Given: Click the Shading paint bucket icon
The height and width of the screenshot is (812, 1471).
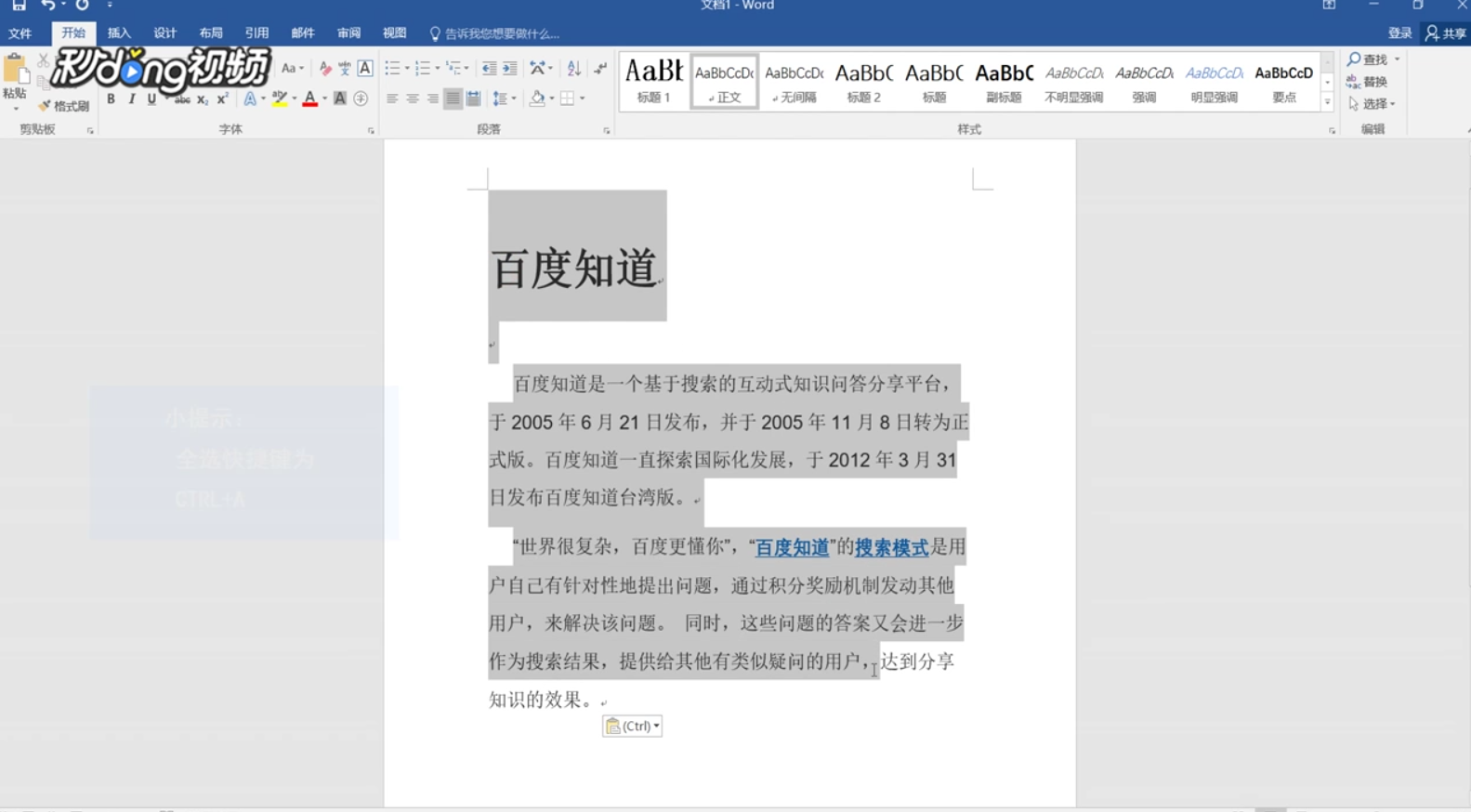Looking at the screenshot, I should tap(537, 98).
